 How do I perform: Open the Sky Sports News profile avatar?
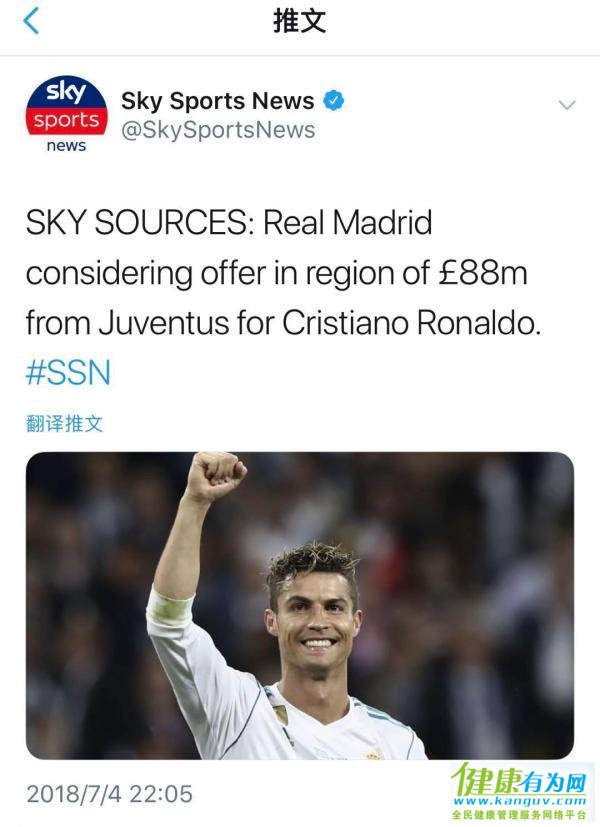pos(66,114)
